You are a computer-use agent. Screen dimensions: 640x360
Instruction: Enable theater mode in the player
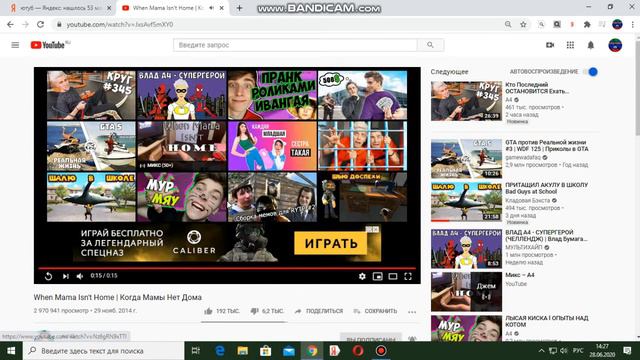(393, 276)
